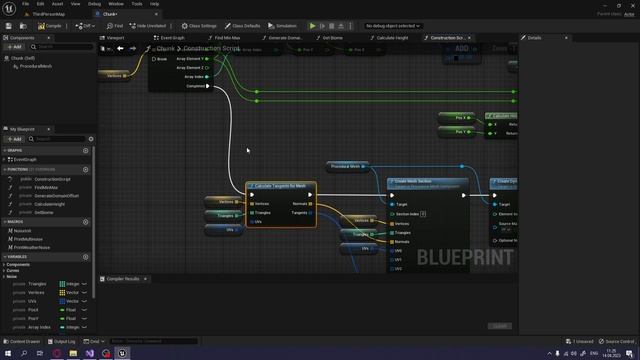Click the UVs variable type swatch
Screen dimensions: 640x360
pos(62,302)
